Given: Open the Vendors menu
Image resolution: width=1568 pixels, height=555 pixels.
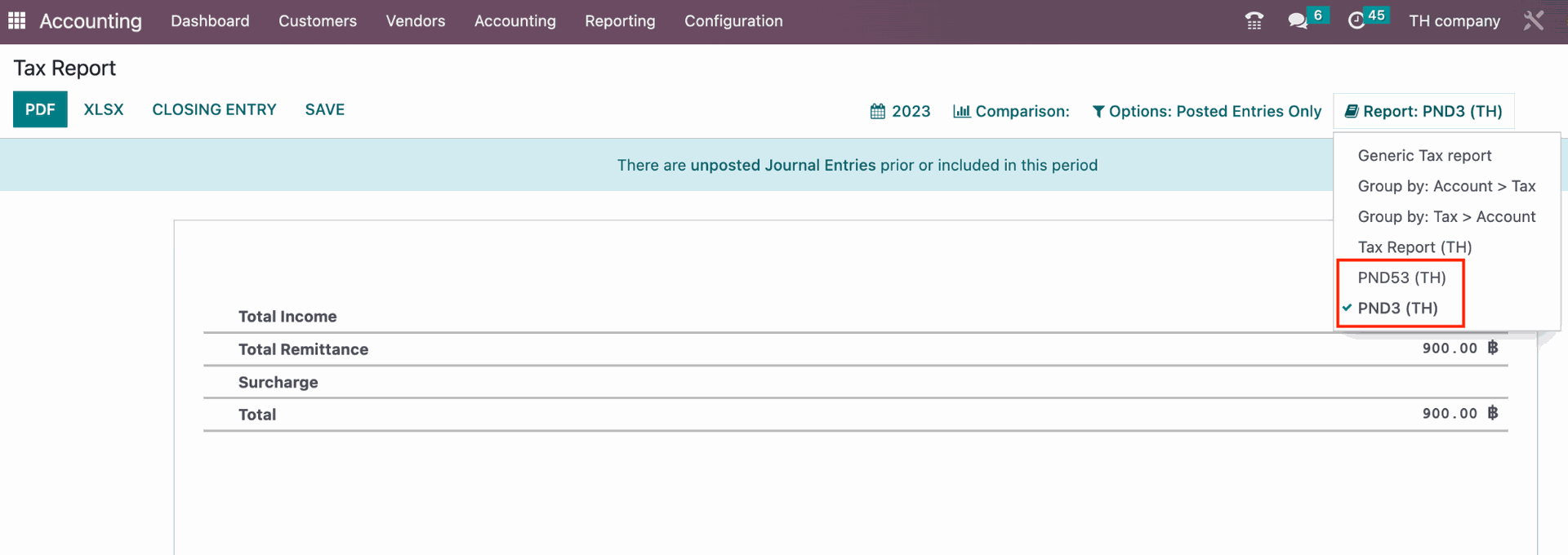Looking at the screenshot, I should tap(416, 21).
